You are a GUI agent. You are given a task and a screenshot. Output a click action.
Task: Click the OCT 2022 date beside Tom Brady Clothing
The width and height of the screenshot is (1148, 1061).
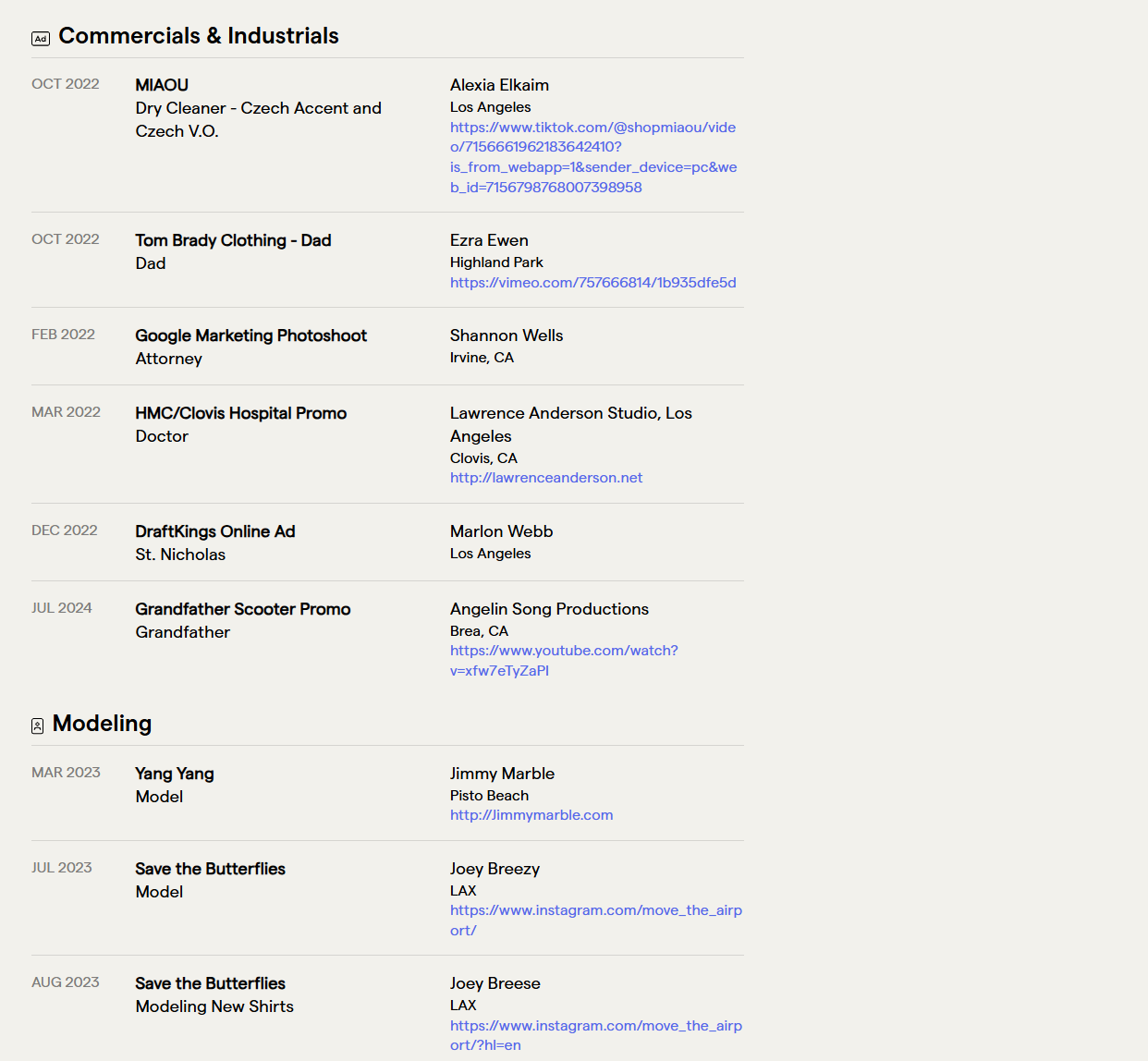66,239
